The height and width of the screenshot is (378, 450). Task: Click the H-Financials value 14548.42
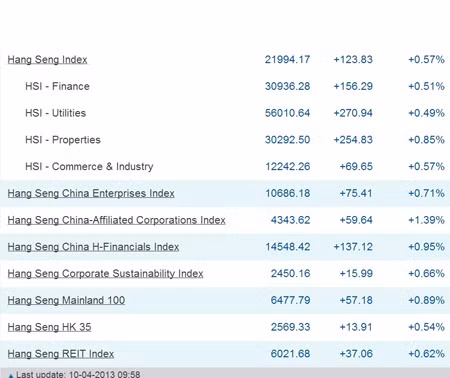[287, 247]
